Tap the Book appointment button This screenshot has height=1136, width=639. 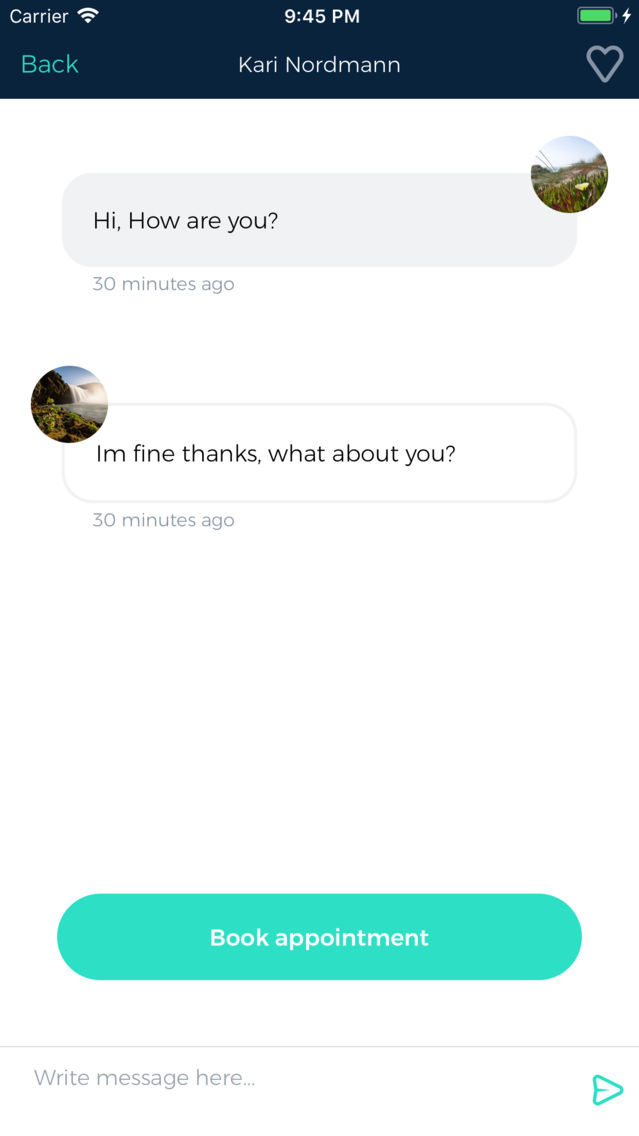(x=319, y=937)
